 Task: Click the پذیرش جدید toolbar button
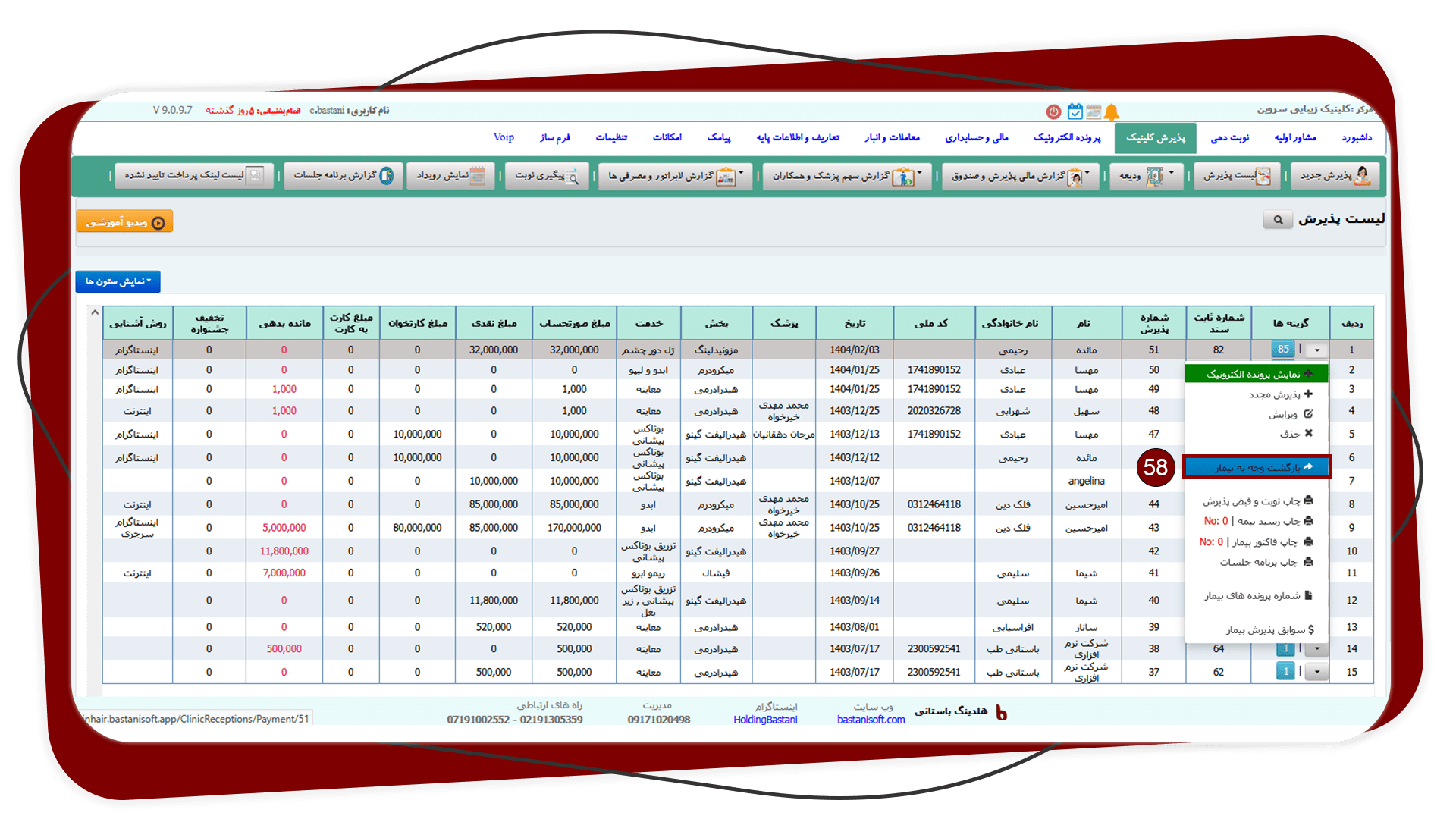(1334, 176)
